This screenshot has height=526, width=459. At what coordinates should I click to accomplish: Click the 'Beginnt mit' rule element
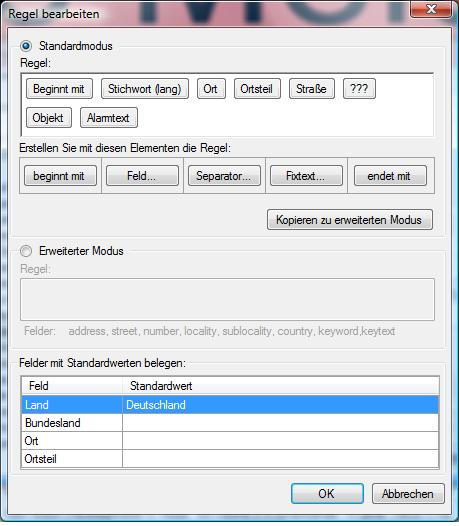(x=59, y=89)
